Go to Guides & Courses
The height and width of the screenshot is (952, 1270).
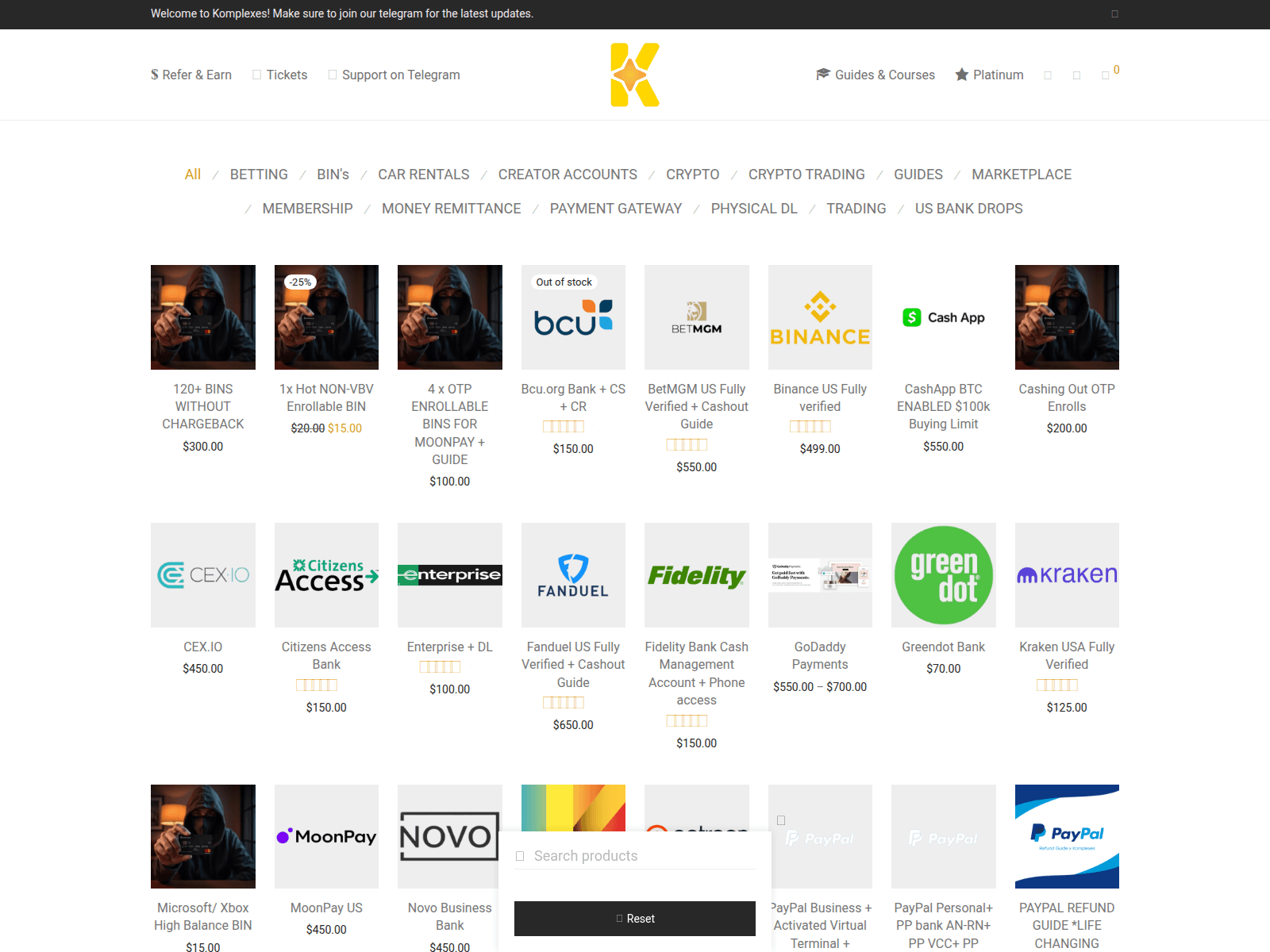click(x=885, y=75)
